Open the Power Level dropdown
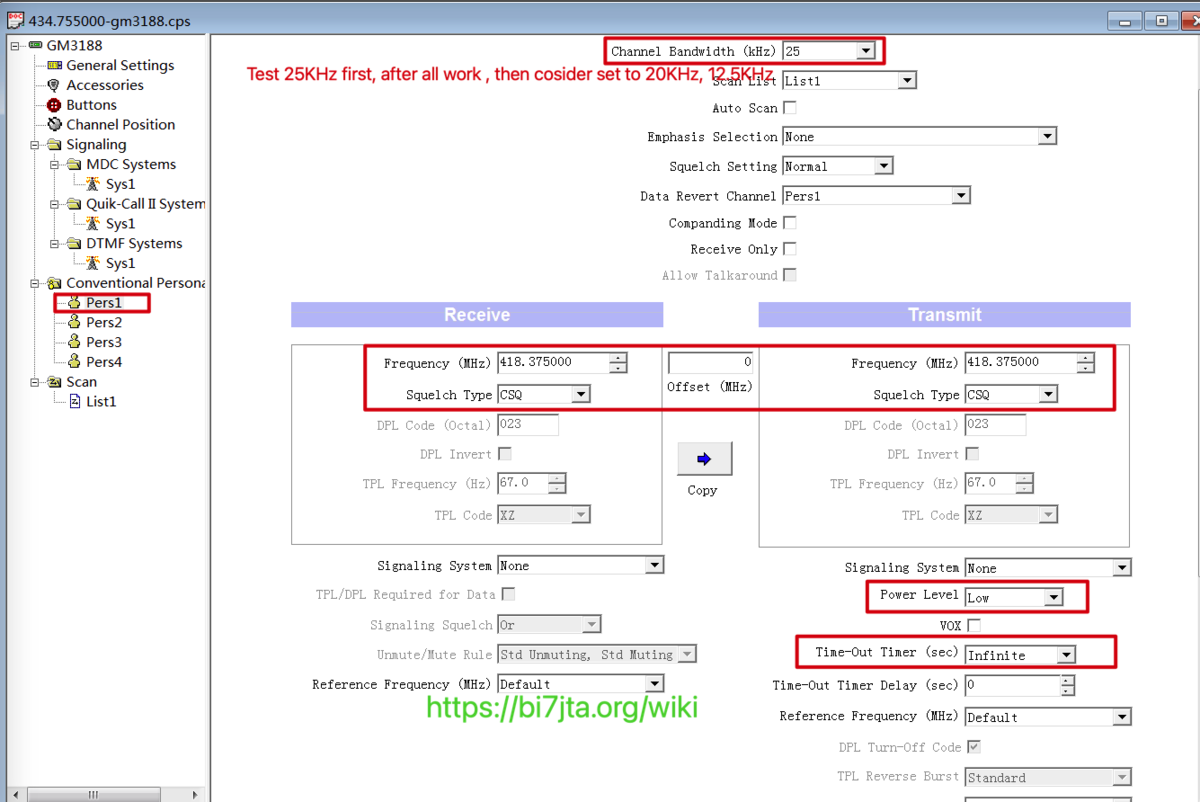Image resolution: width=1200 pixels, height=802 pixels. tap(1053, 596)
